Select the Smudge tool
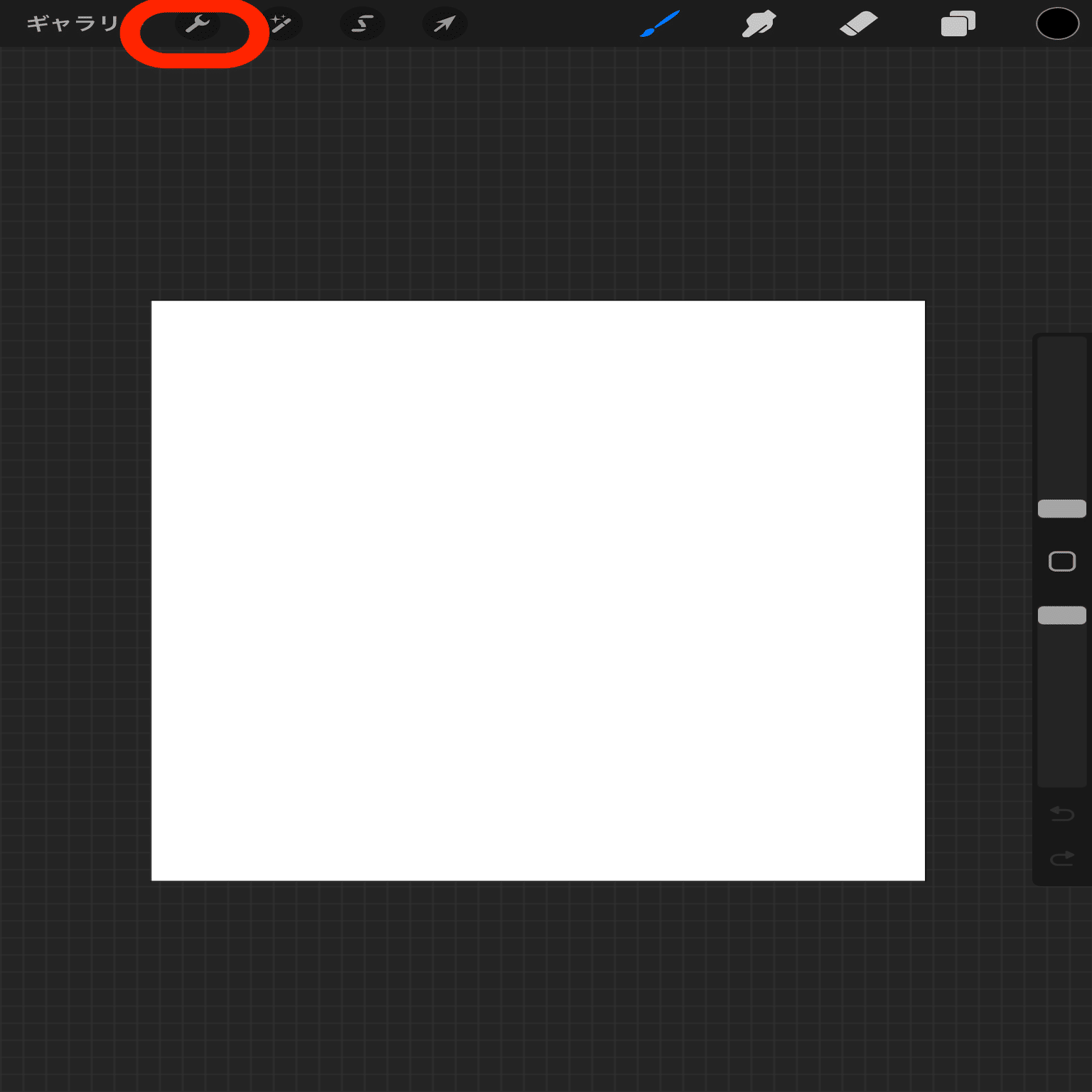 (x=759, y=23)
